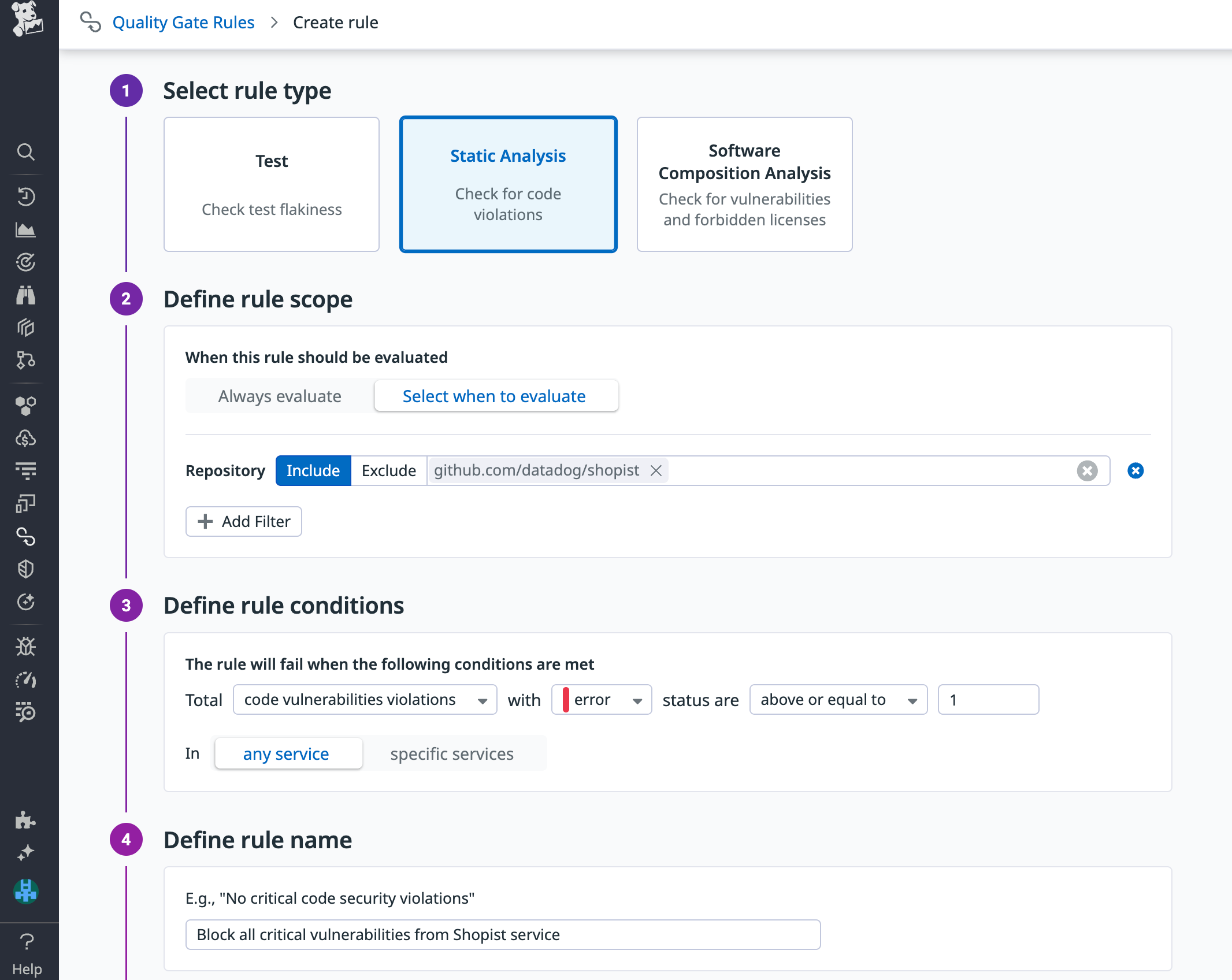Open the Search icon in the sidebar
Image resolution: width=1232 pixels, height=980 pixels.
point(25,152)
